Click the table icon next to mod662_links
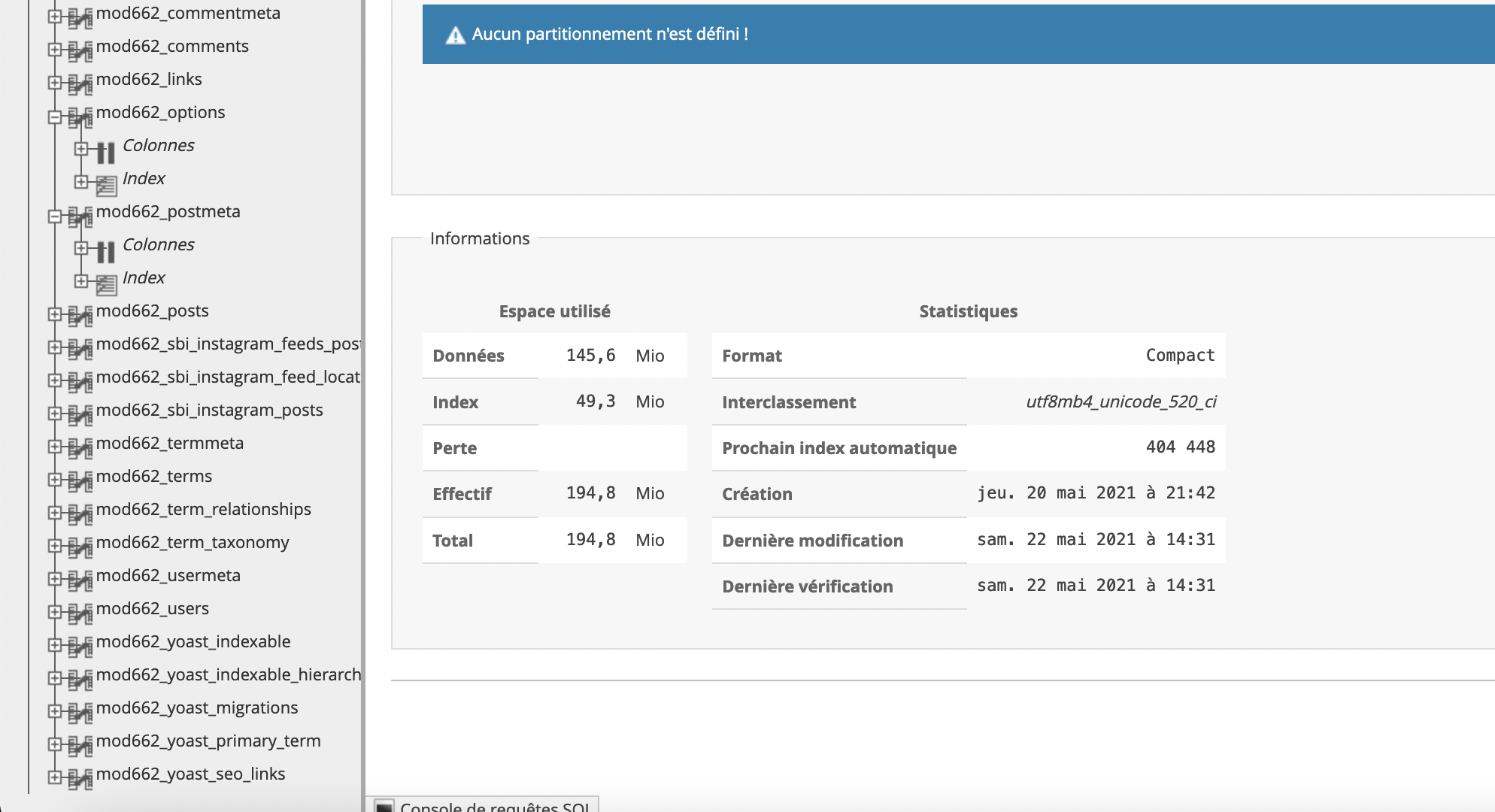The image size is (1495, 812). 80,83
